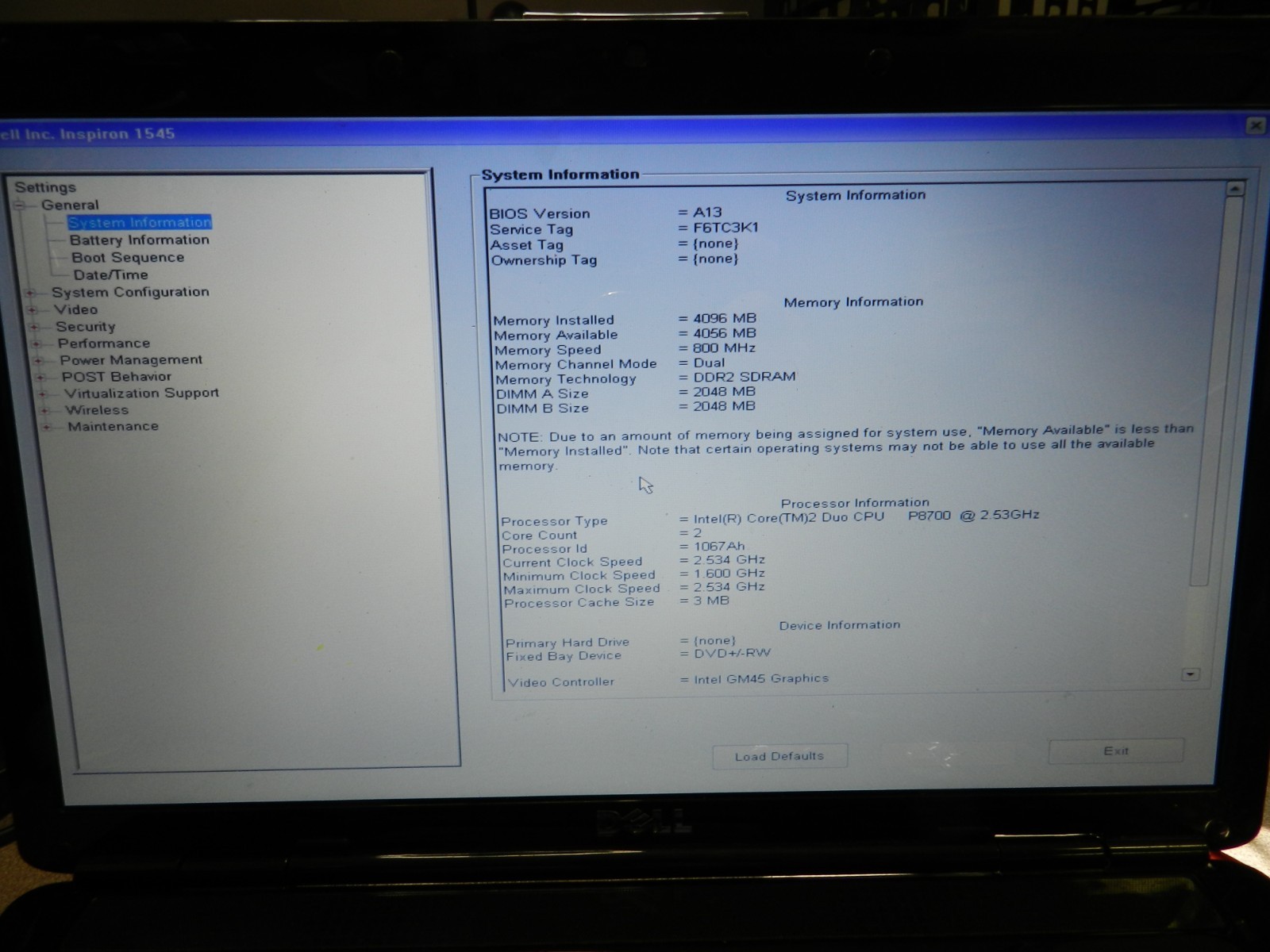Expand the Performance settings node
Image resolution: width=1270 pixels, height=952 pixels.
coord(37,344)
